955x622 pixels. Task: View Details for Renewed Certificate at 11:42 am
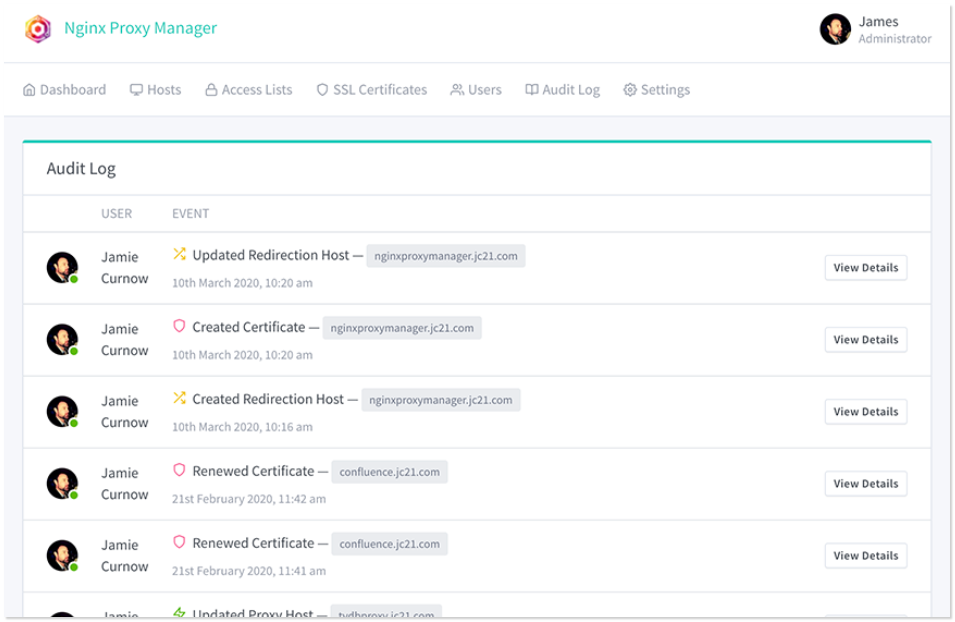[x=865, y=484]
